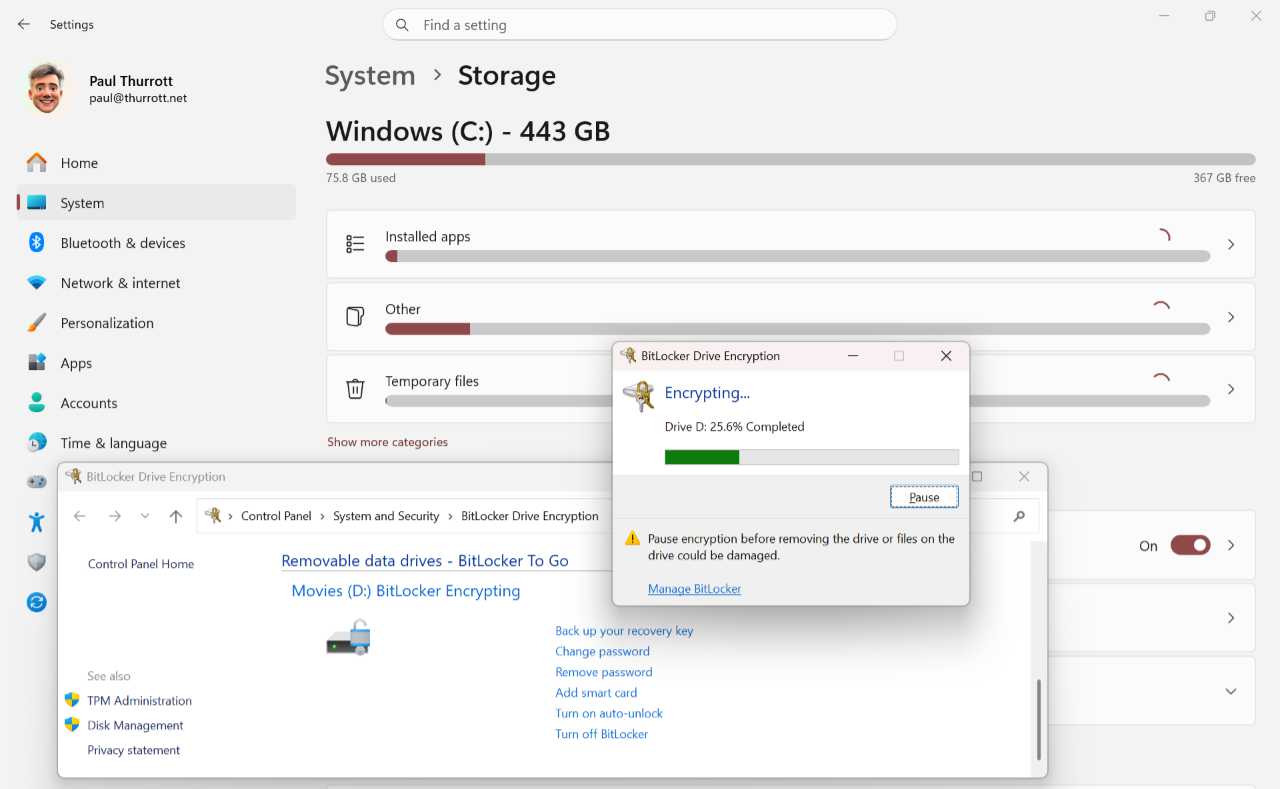
Task: Click the Manage BitLocker link
Action: [694, 589]
